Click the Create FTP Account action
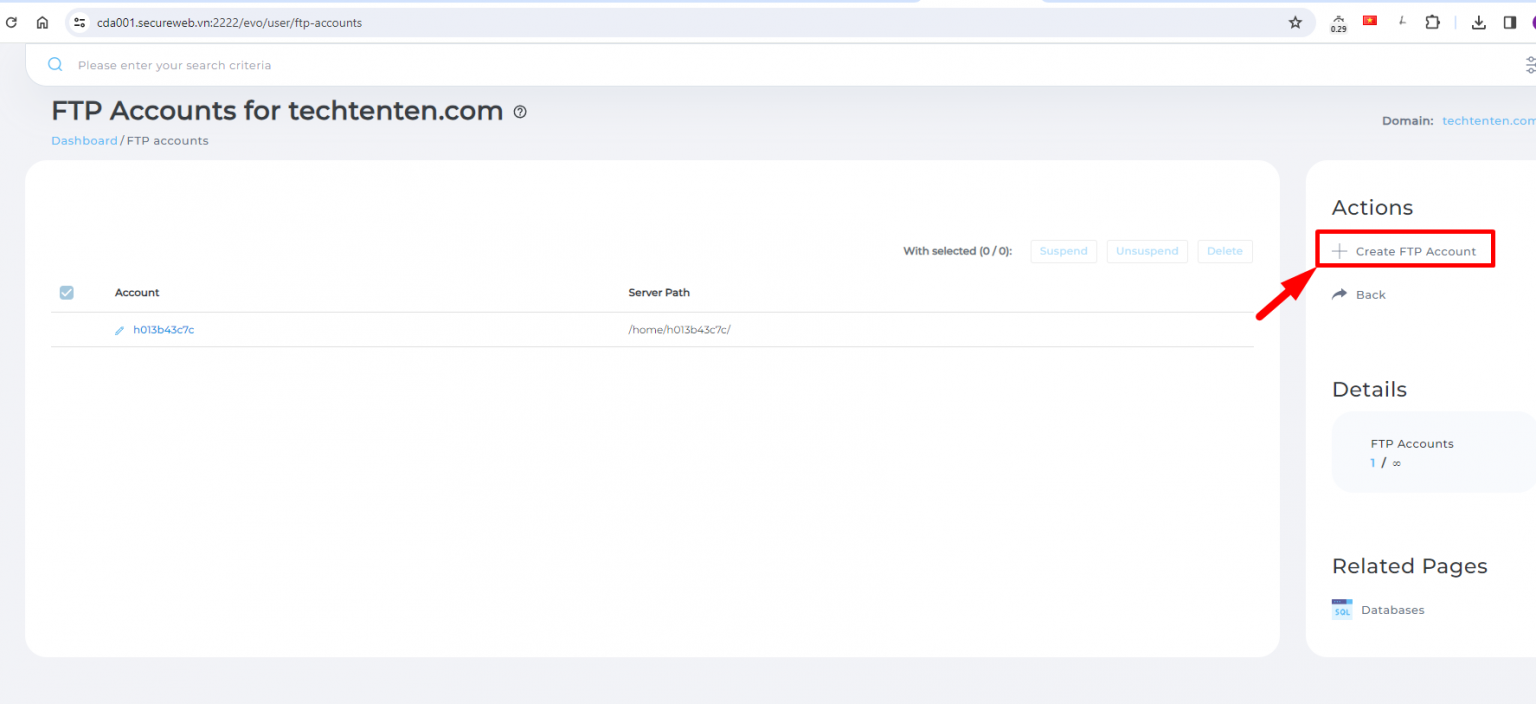This screenshot has width=1536, height=704. click(x=1412, y=250)
